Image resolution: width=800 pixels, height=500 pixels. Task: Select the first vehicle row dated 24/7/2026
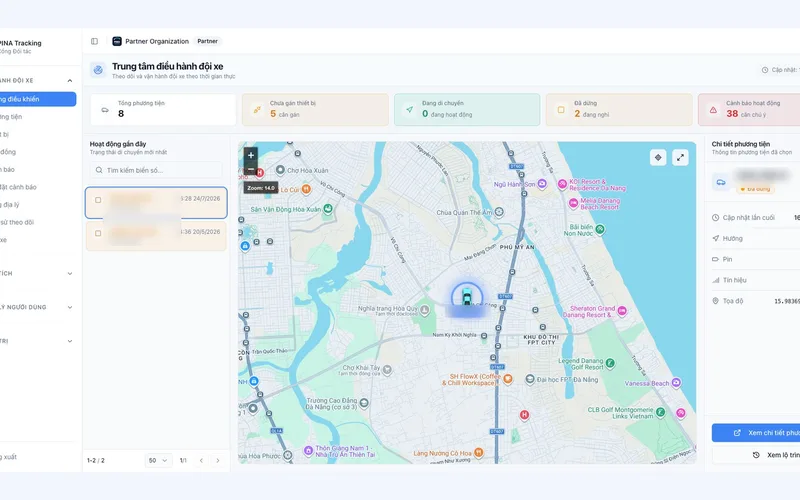coord(156,203)
